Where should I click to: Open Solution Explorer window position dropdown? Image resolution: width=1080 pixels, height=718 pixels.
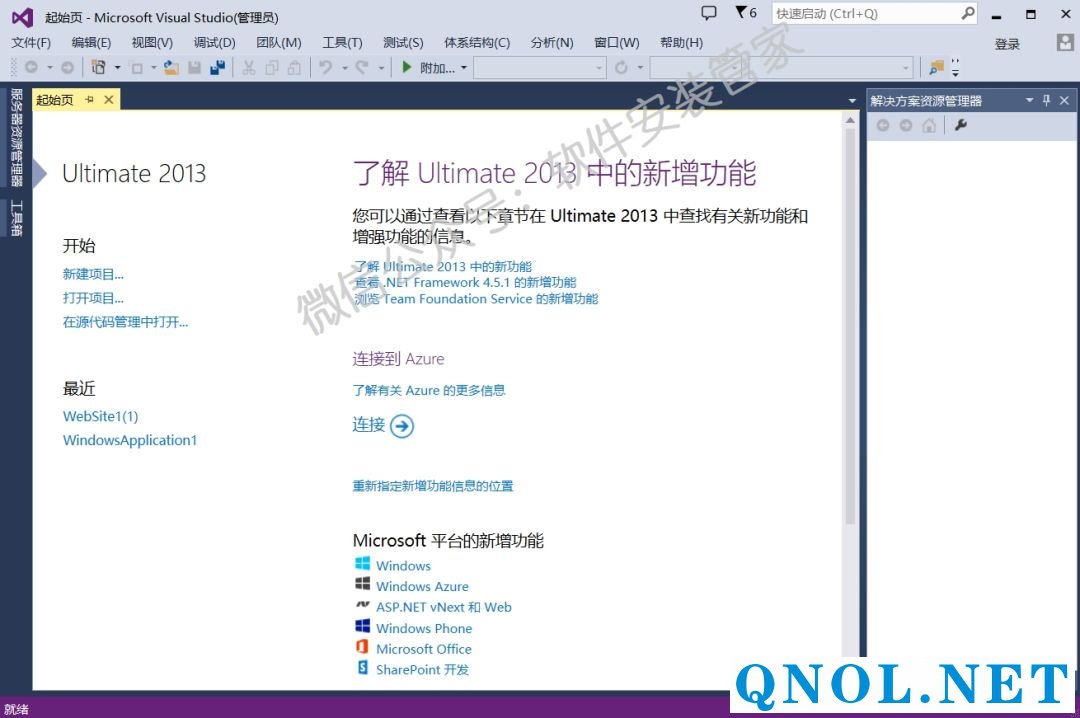pos(1029,101)
